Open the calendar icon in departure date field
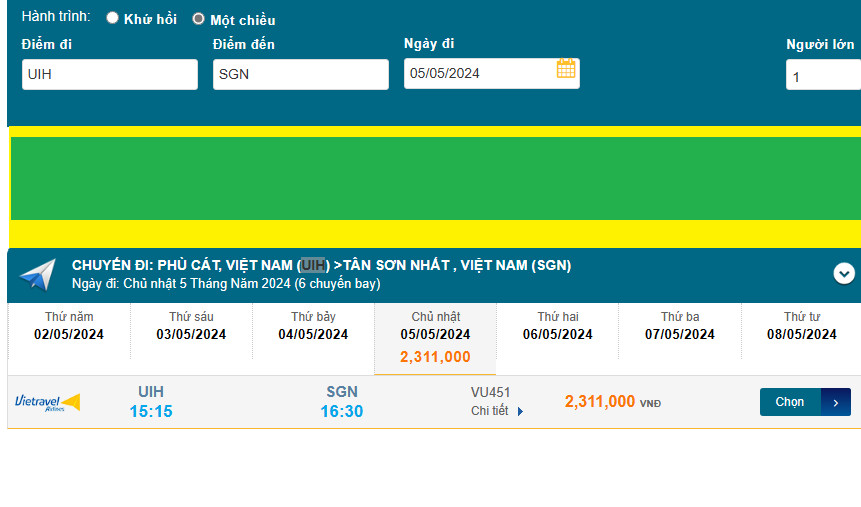The height and width of the screenshot is (507, 861). [x=566, y=69]
